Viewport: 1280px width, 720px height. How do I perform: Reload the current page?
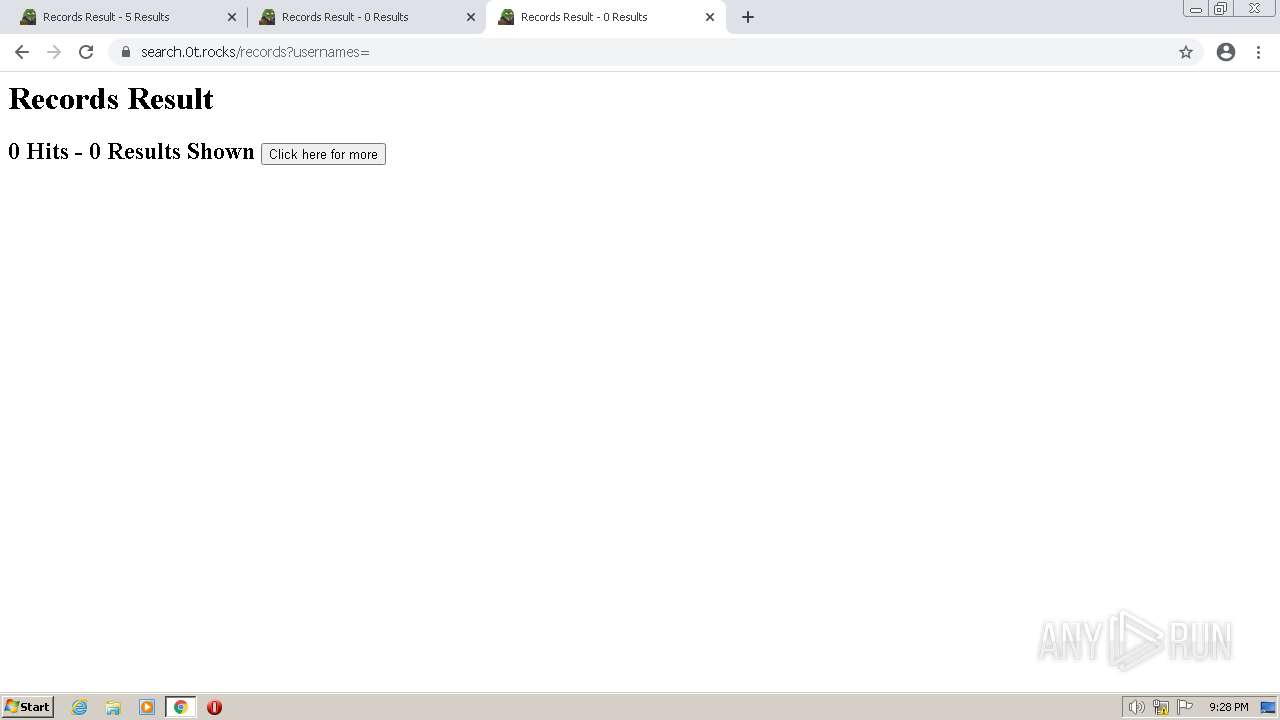(86, 52)
